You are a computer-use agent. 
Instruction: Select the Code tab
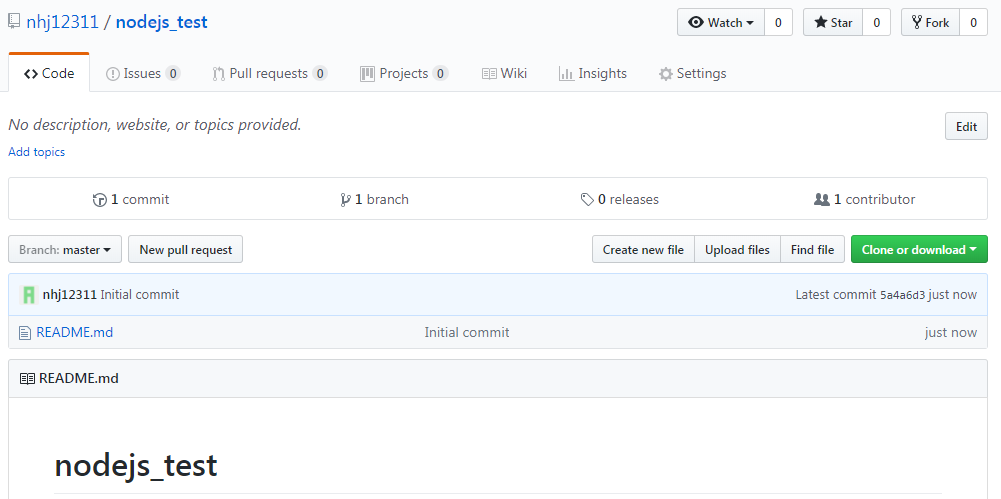[49, 73]
